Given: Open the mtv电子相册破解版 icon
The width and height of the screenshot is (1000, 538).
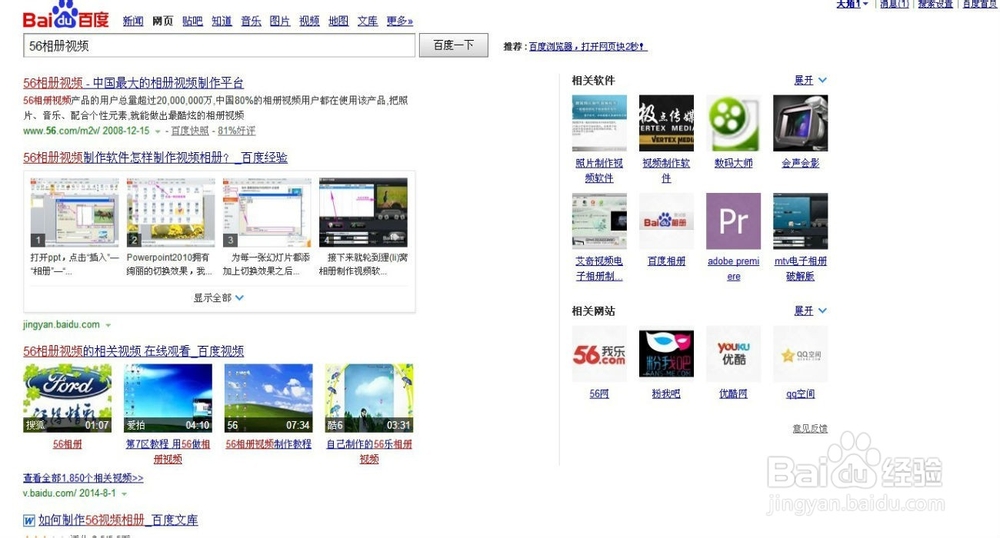Looking at the screenshot, I should click(800, 221).
